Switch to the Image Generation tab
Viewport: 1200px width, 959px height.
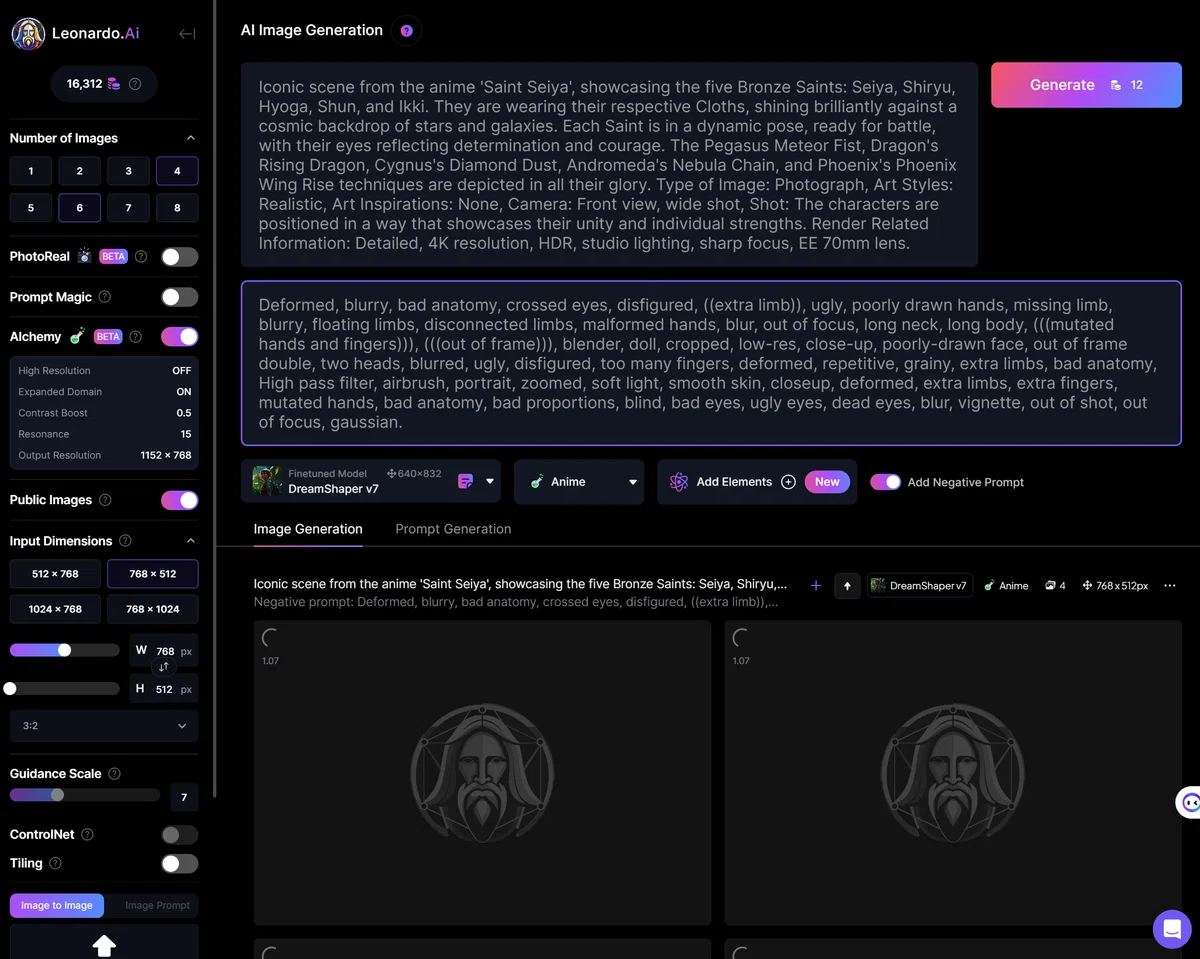[308, 529]
